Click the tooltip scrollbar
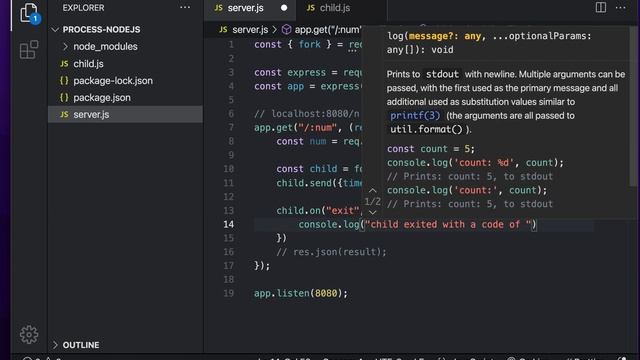 pyautogui.click(x=633, y=106)
